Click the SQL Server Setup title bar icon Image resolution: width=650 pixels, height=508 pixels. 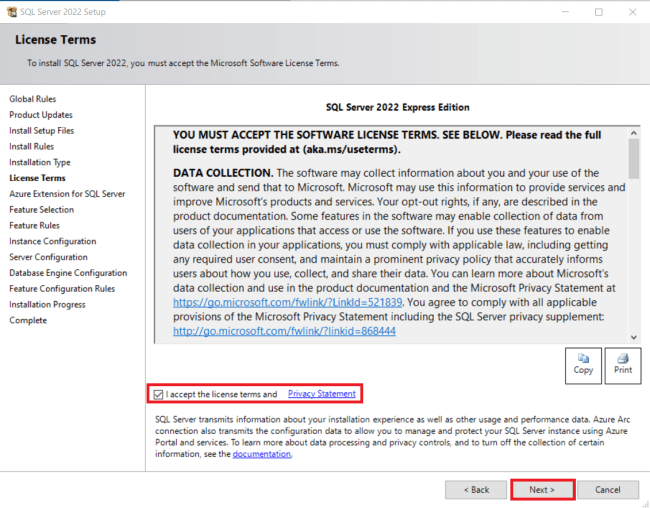point(12,12)
